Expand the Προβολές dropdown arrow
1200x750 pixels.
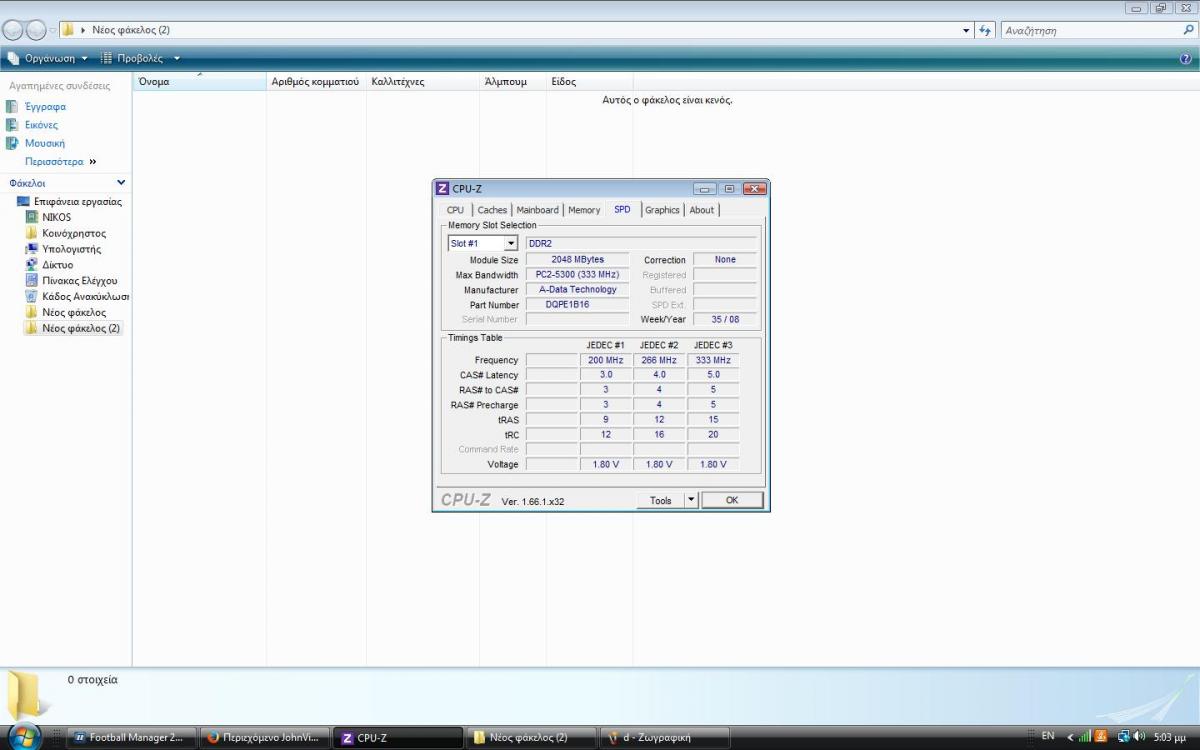coord(177,58)
